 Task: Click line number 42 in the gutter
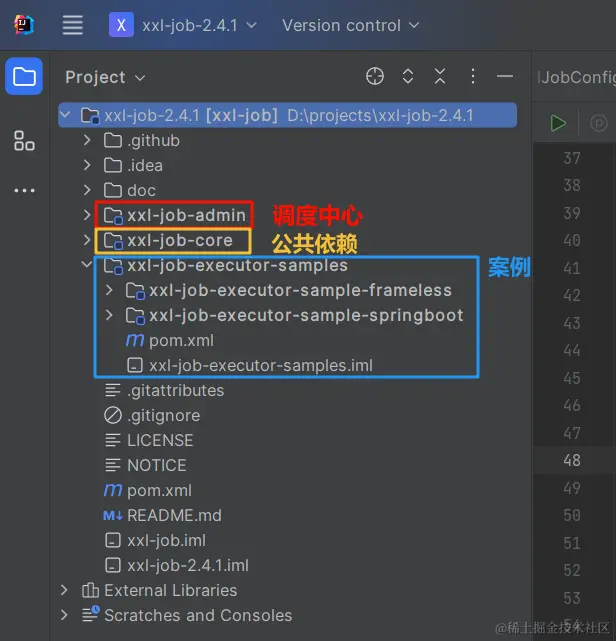(x=572, y=296)
